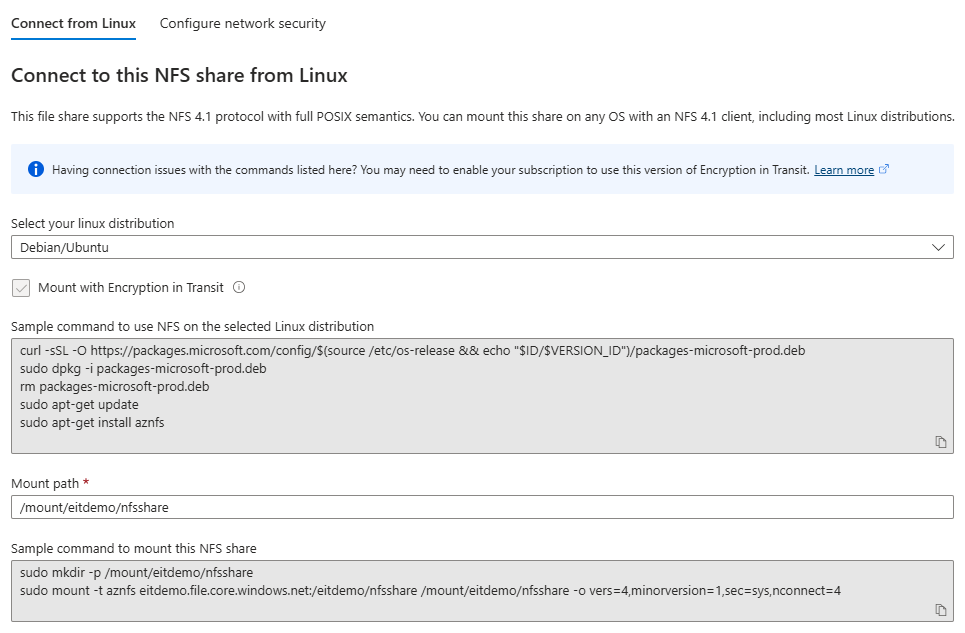This screenshot has height=633, width=965.
Task: Follow the Learn more link
Action: pos(844,170)
